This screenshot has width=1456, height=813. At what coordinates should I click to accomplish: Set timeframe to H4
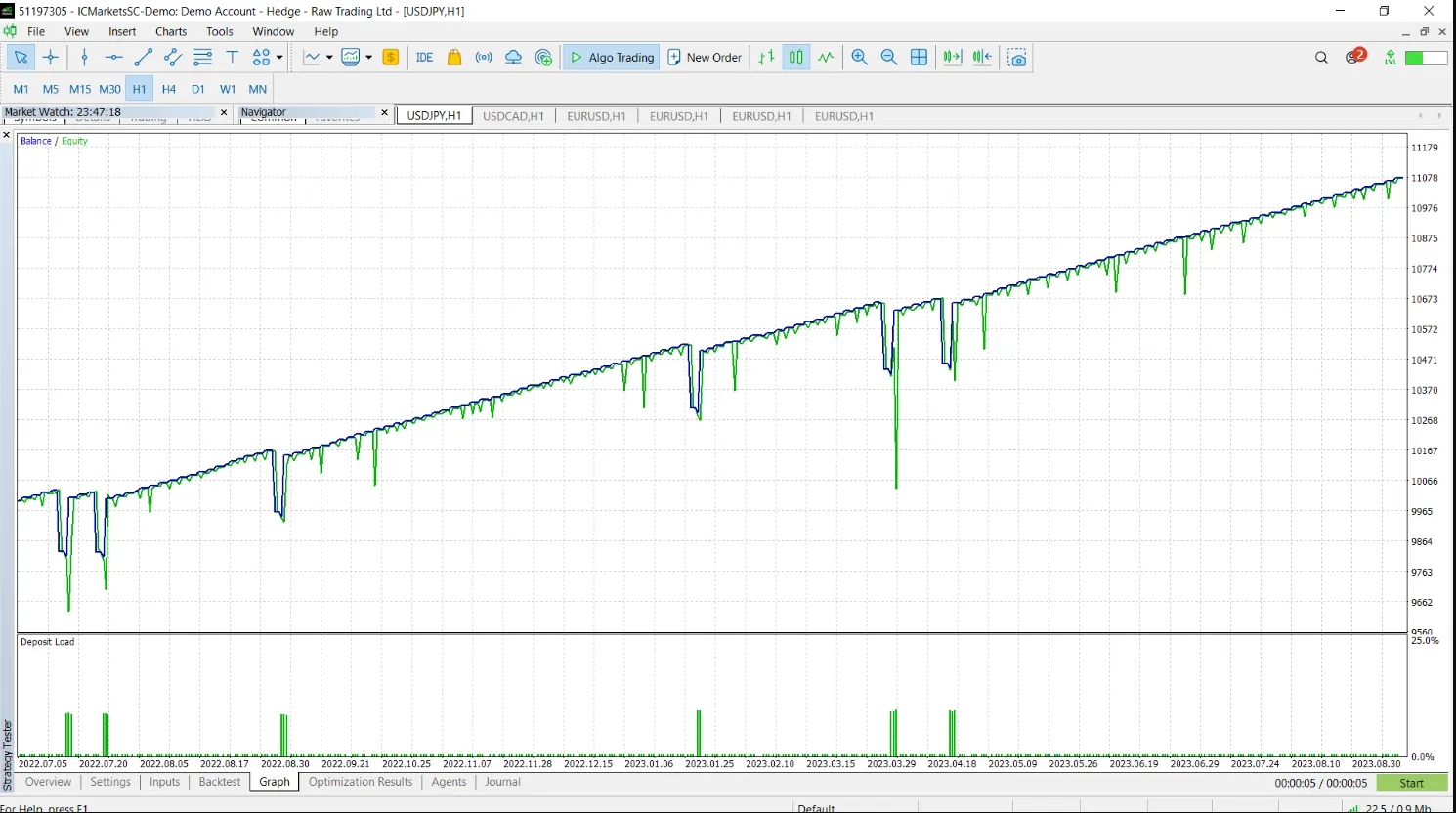click(169, 89)
